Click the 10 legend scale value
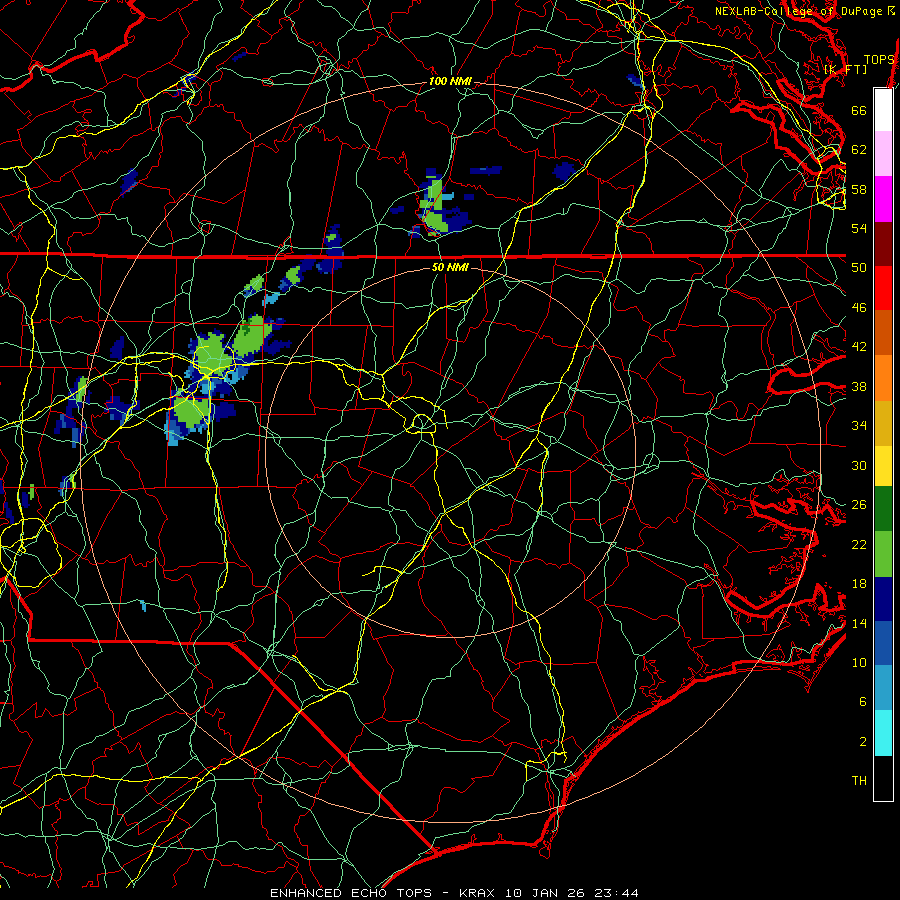Screen dimensions: 900x900 point(859,663)
